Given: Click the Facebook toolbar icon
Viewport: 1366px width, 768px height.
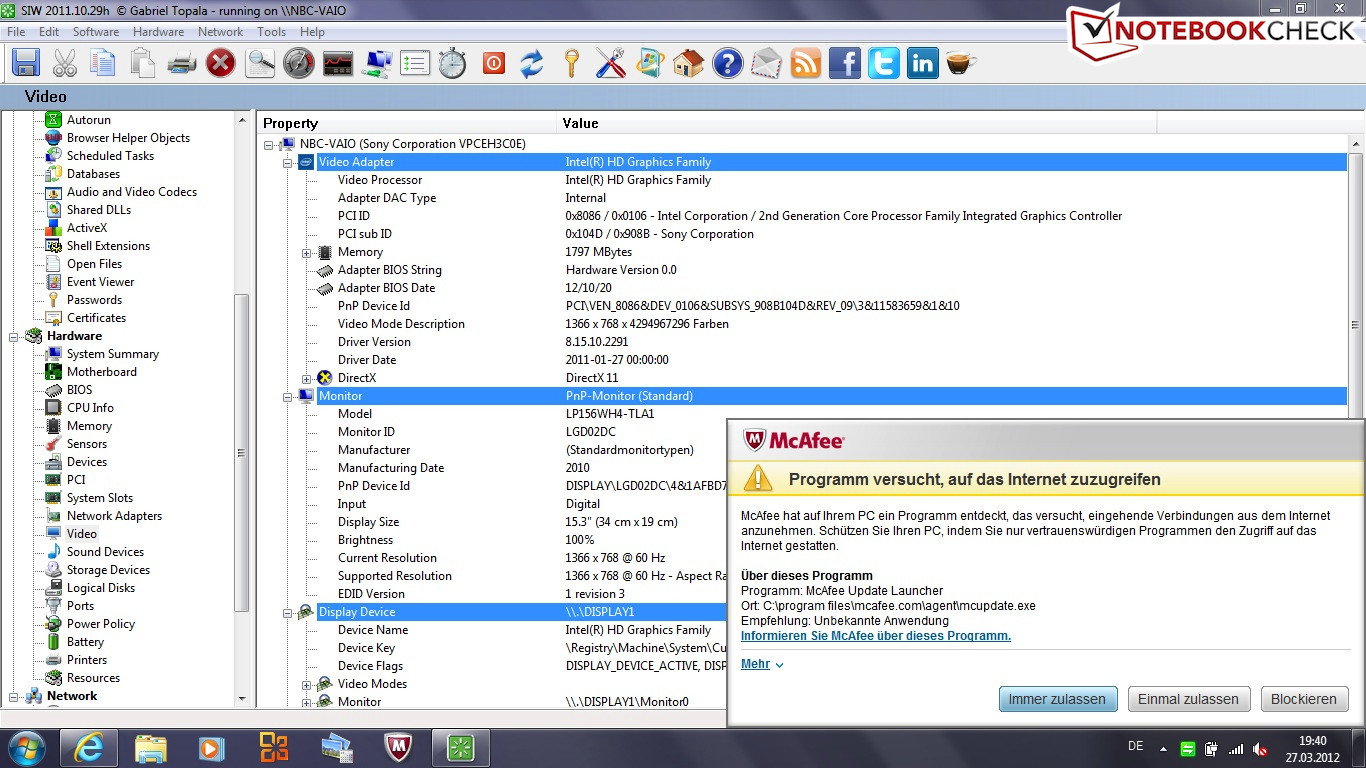Looking at the screenshot, I should click(x=844, y=63).
